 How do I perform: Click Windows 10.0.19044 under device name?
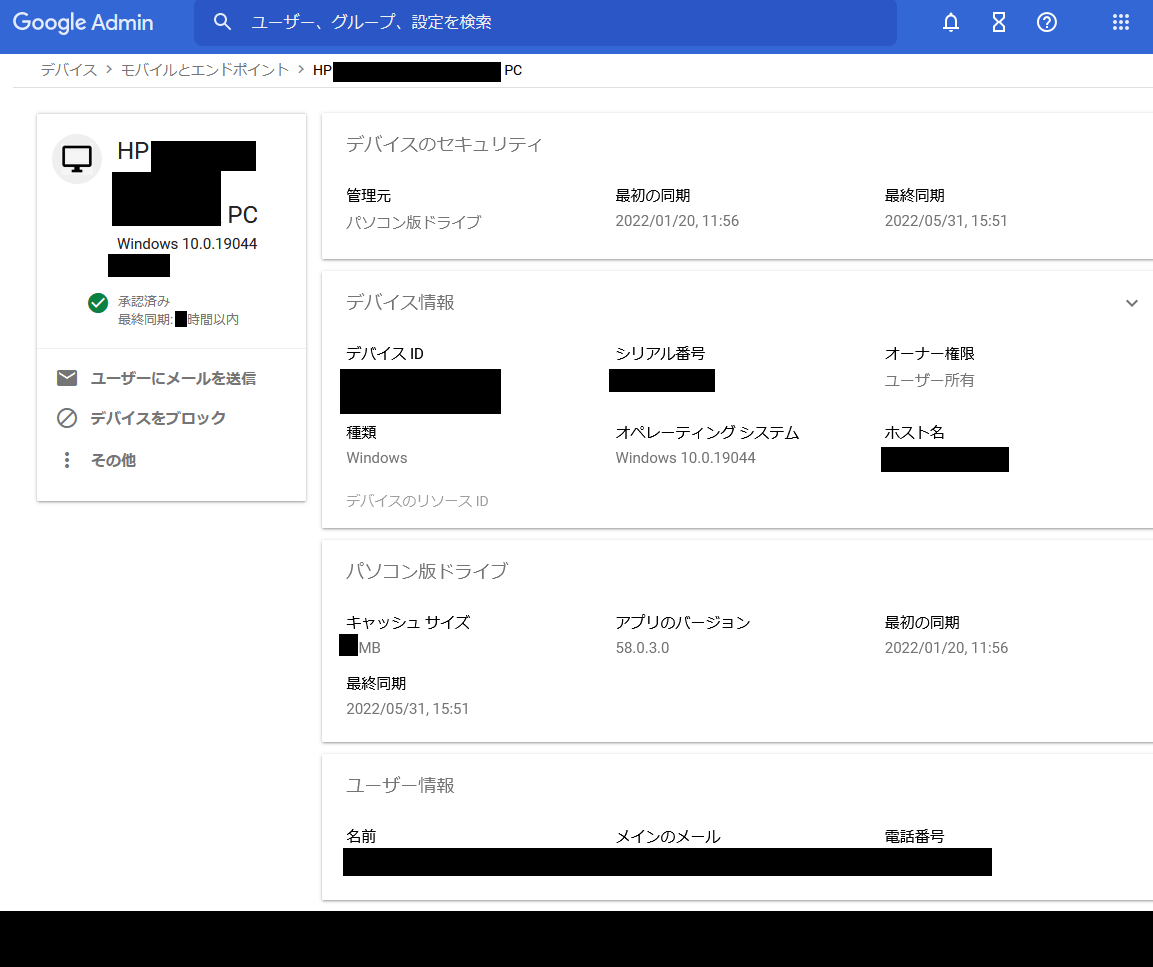click(x=187, y=243)
